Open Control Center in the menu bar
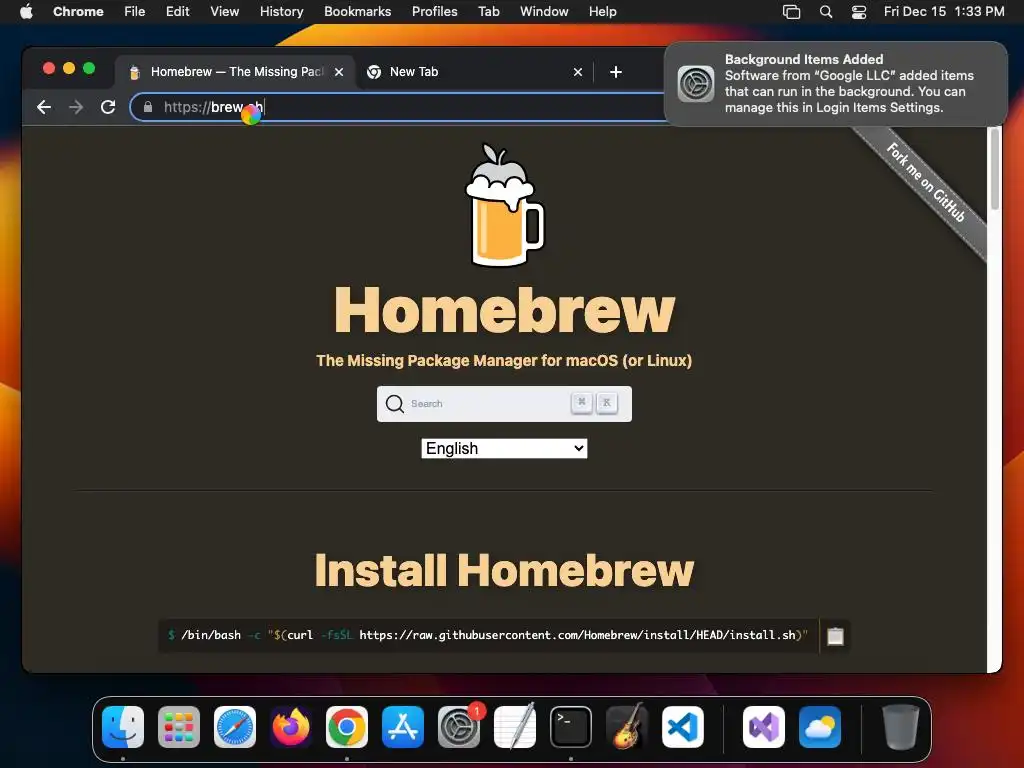This screenshot has height=768, width=1024. point(859,12)
